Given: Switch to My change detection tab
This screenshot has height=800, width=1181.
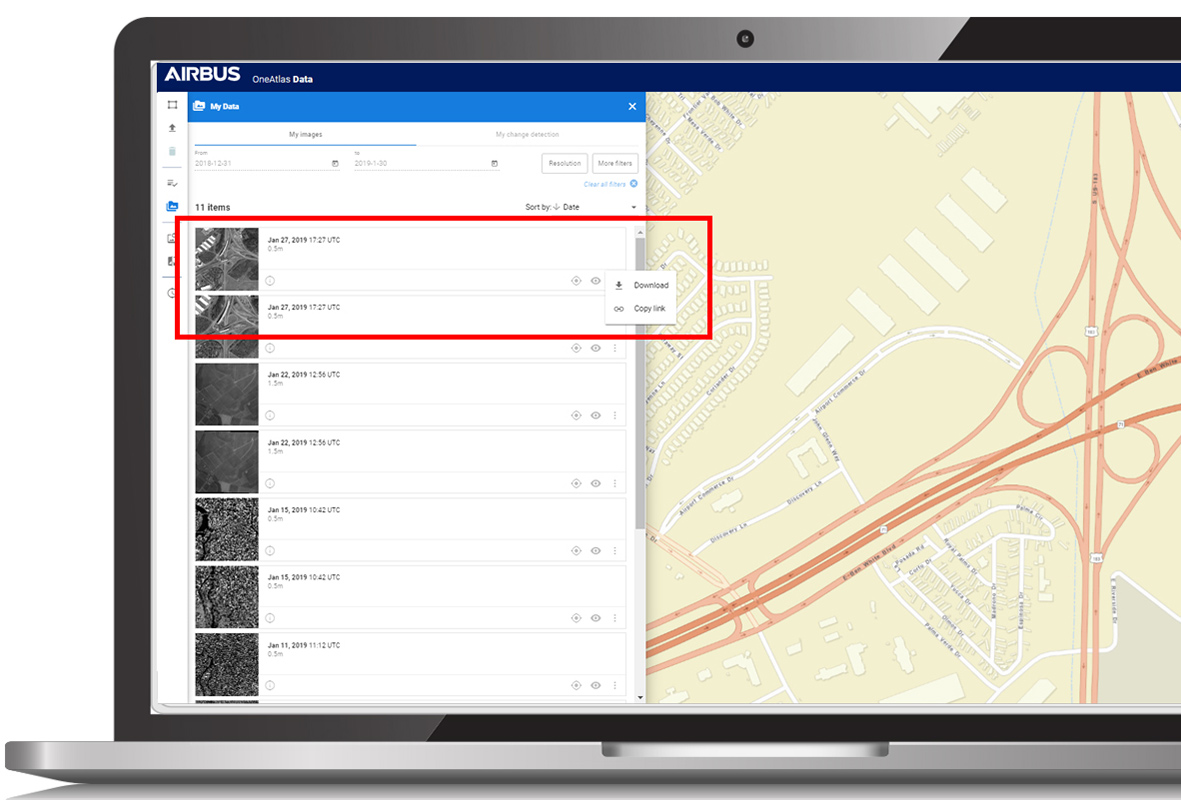Looking at the screenshot, I should pos(527,134).
